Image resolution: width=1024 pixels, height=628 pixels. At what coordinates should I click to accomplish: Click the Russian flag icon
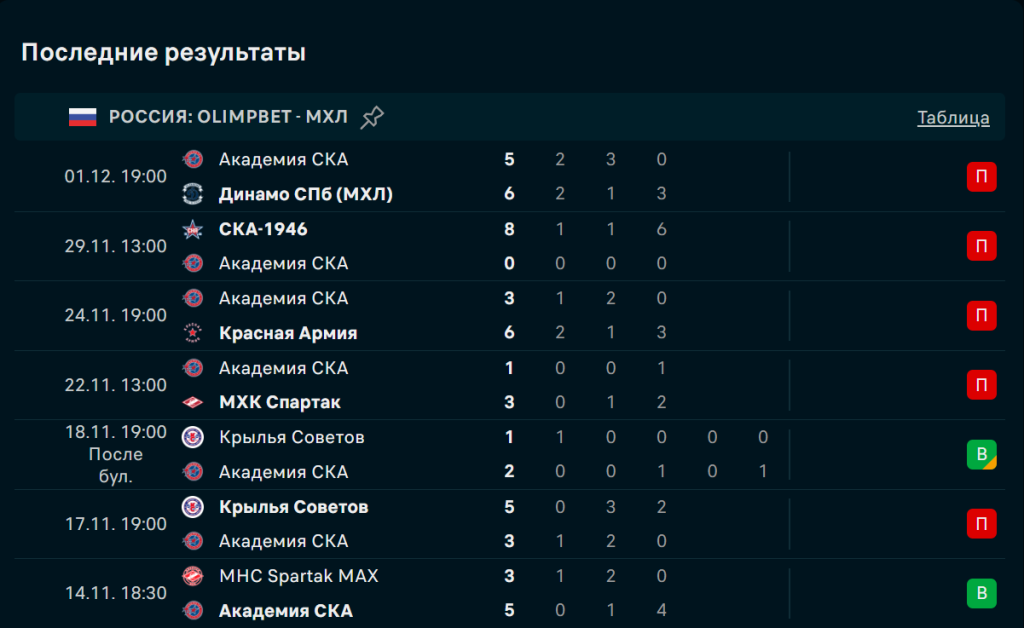(x=82, y=117)
